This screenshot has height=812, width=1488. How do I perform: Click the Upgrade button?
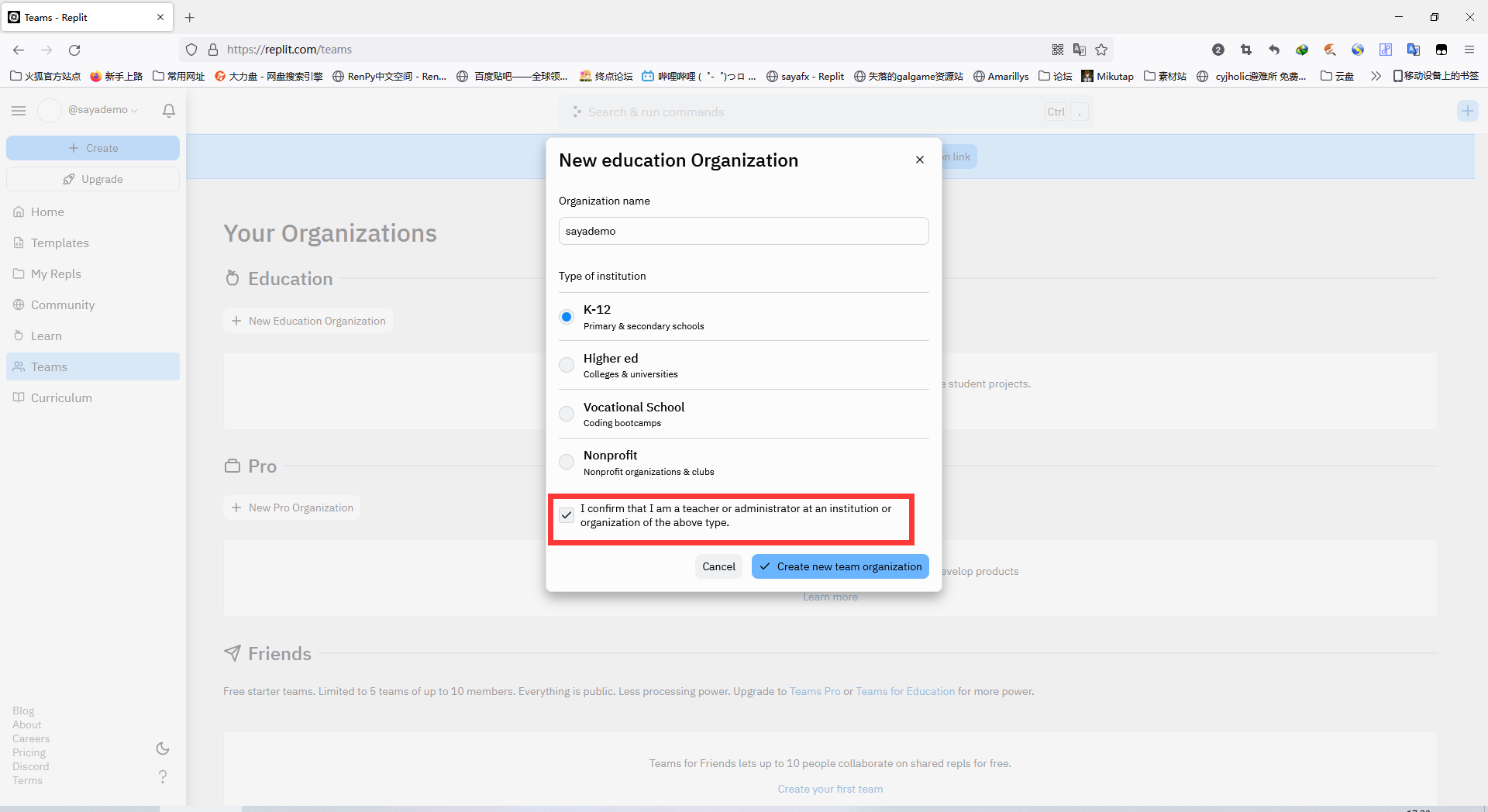click(x=93, y=179)
